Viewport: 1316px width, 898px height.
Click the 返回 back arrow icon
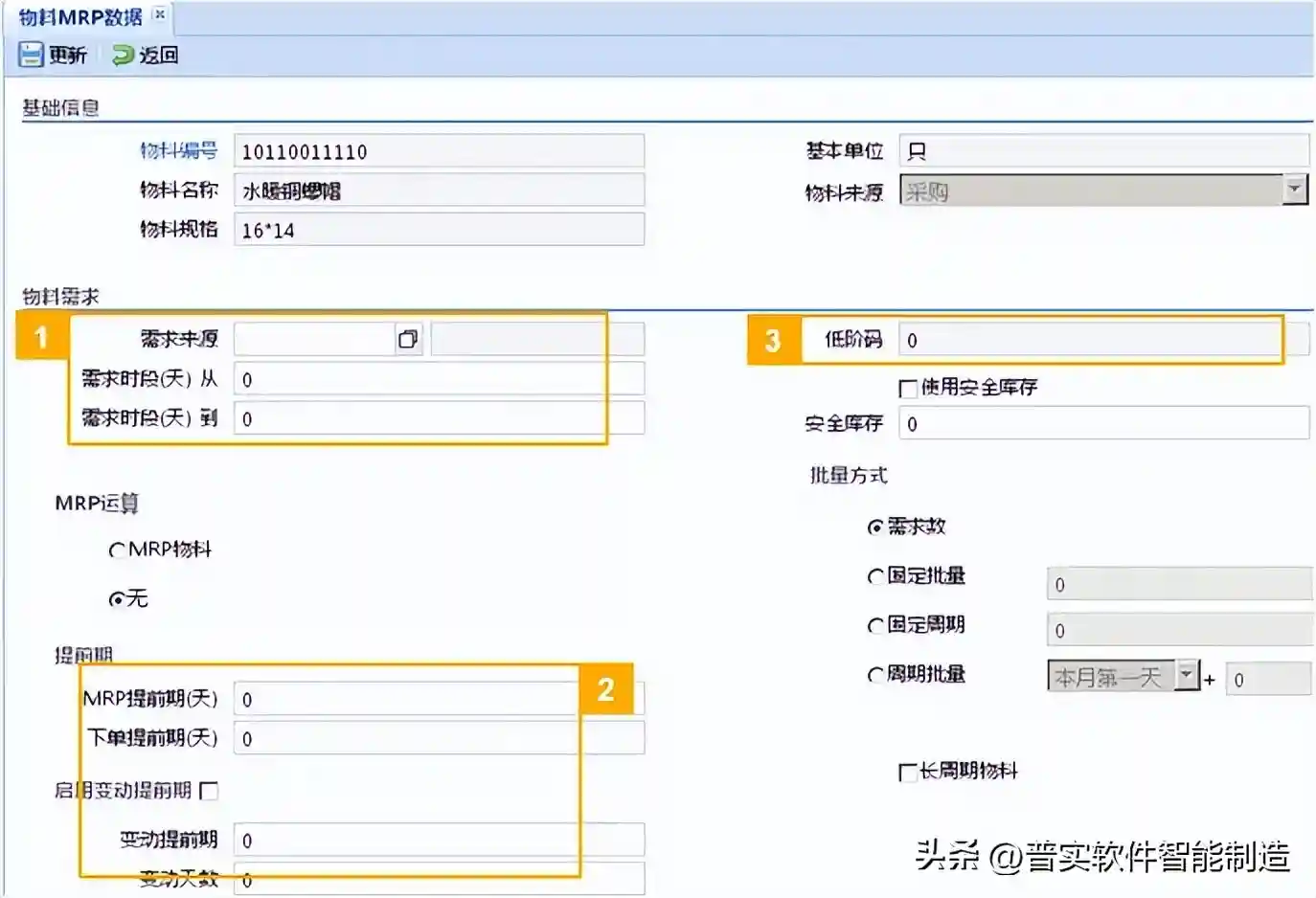pos(123,56)
